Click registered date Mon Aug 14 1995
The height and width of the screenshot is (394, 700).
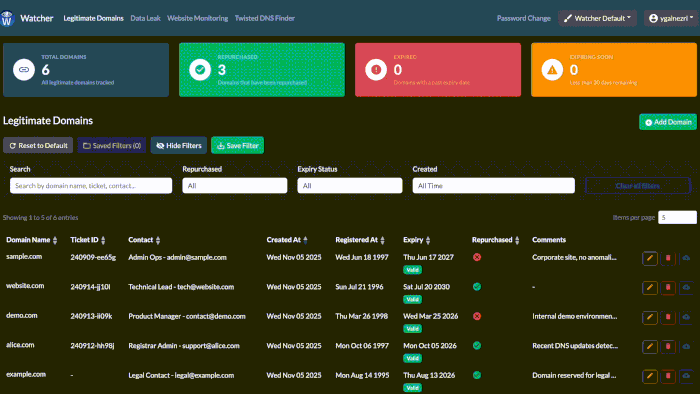pos(362,375)
